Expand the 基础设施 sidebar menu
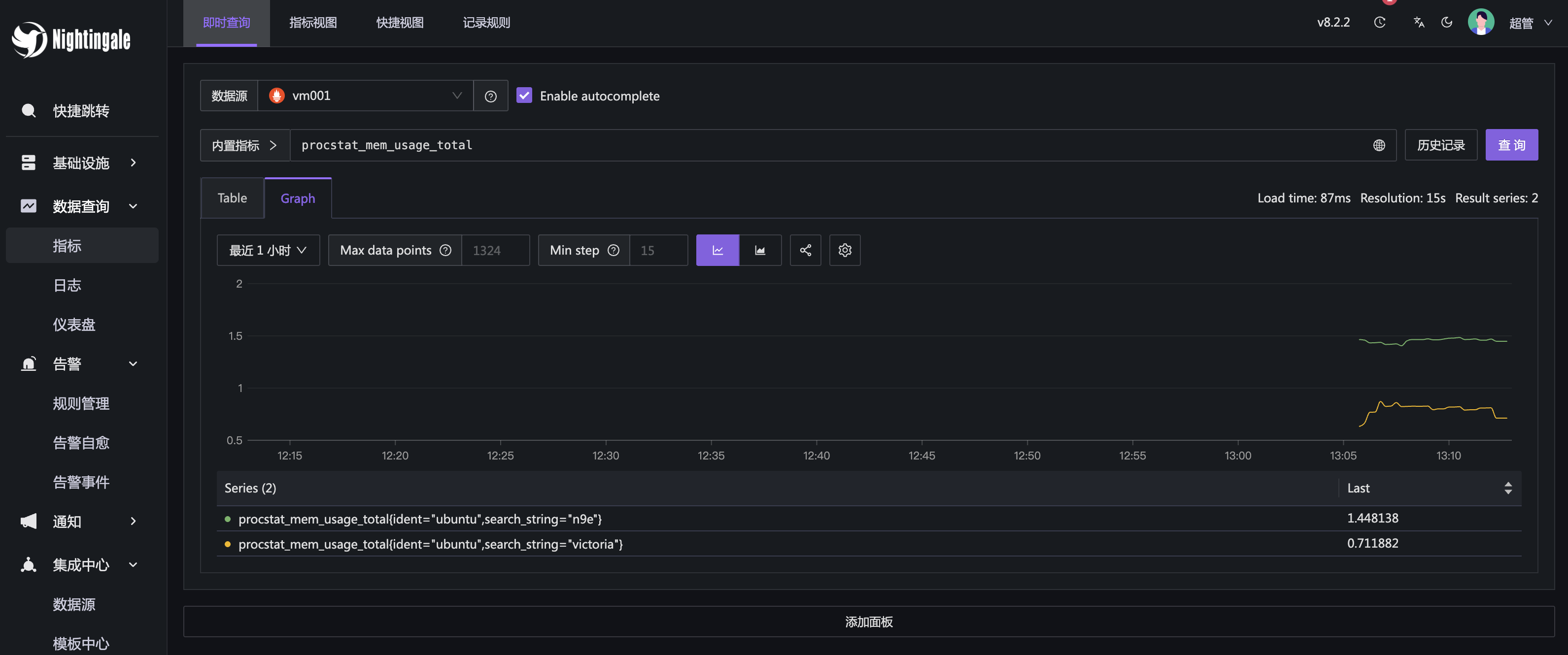 tap(81, 163)
